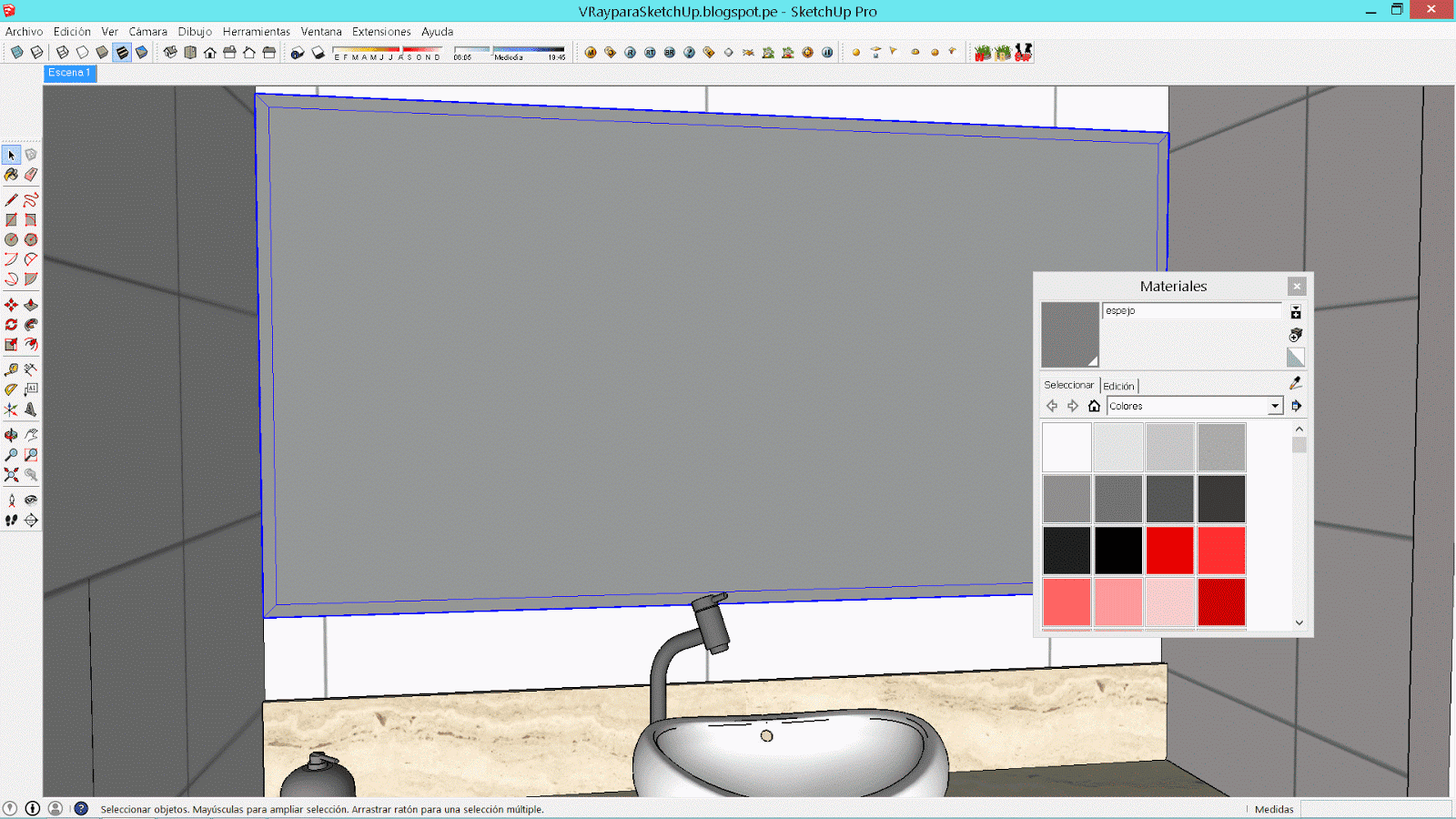Toggle shadows display on
The height and width of the screenshot is (819, 1456).
318,52
